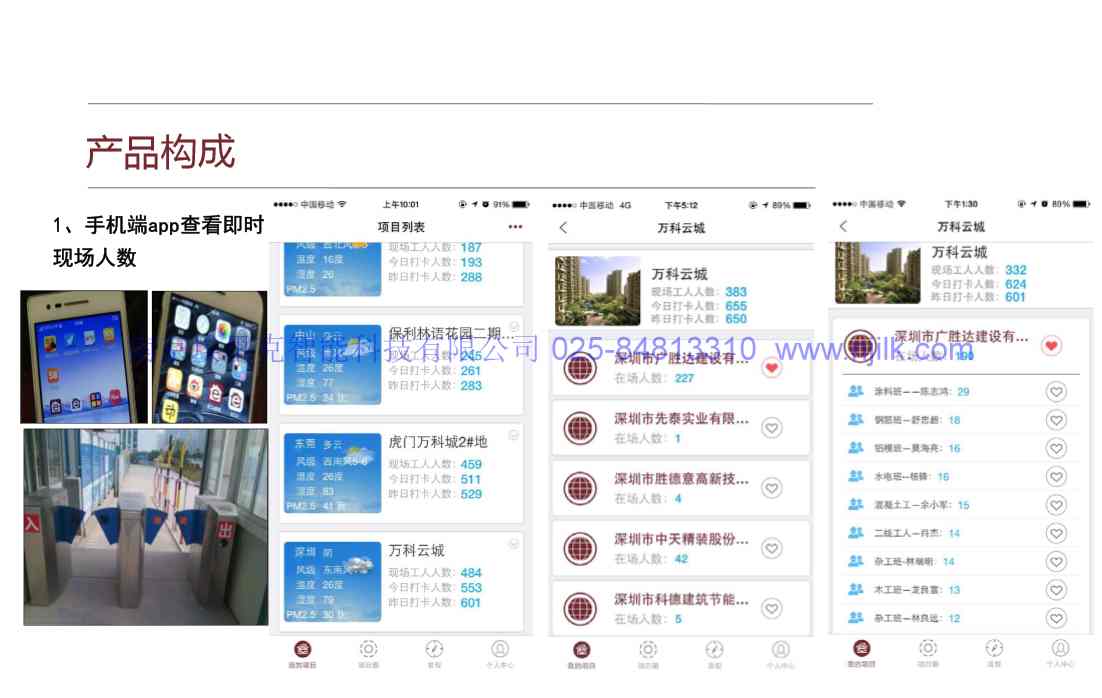Favorite the team row showing 18 workers
1102x698 pixels.
click(1056, 420)
